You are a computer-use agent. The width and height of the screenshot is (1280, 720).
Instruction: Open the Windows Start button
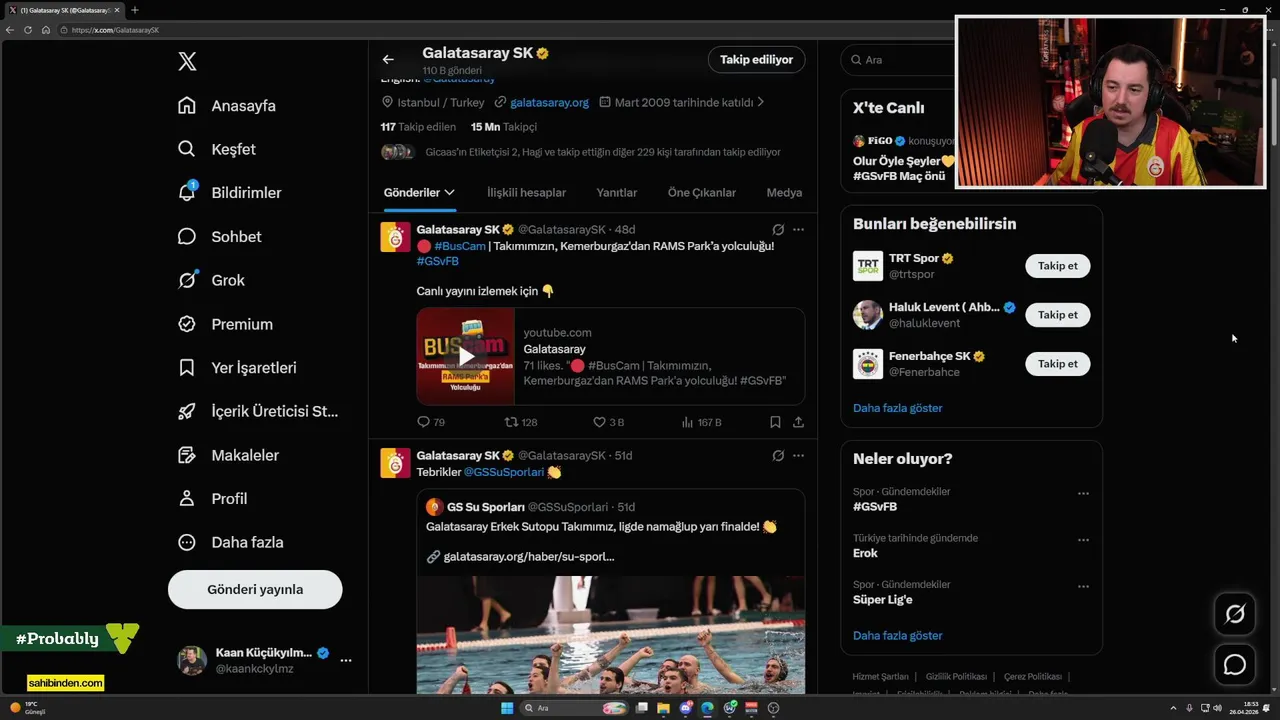(507, 708)
